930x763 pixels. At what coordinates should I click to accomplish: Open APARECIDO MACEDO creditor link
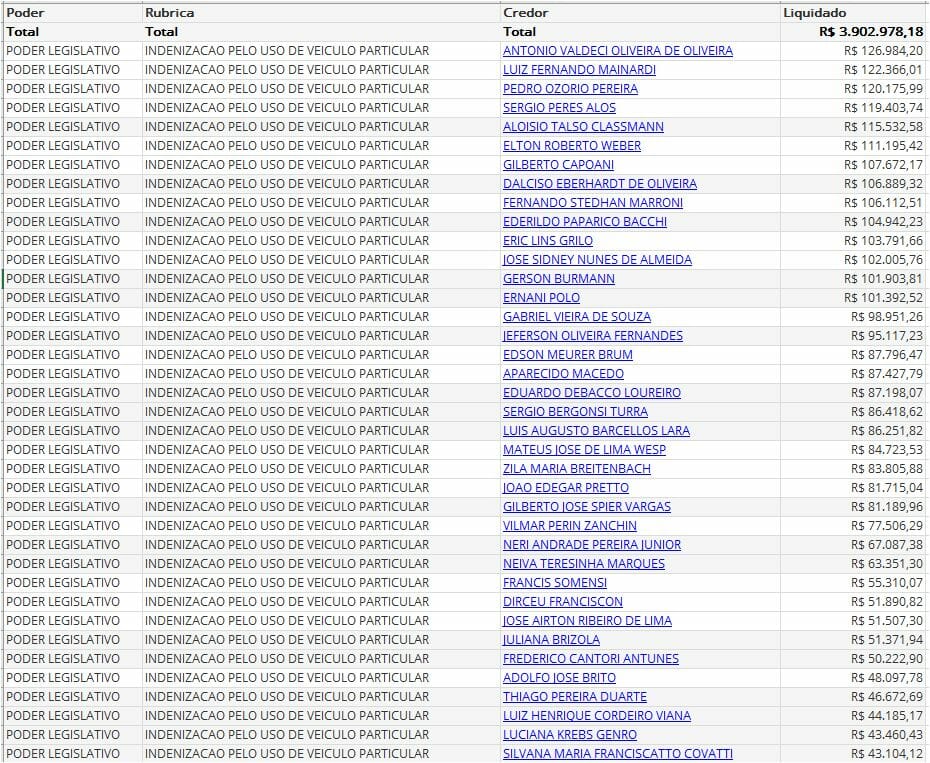coord(563,374)
